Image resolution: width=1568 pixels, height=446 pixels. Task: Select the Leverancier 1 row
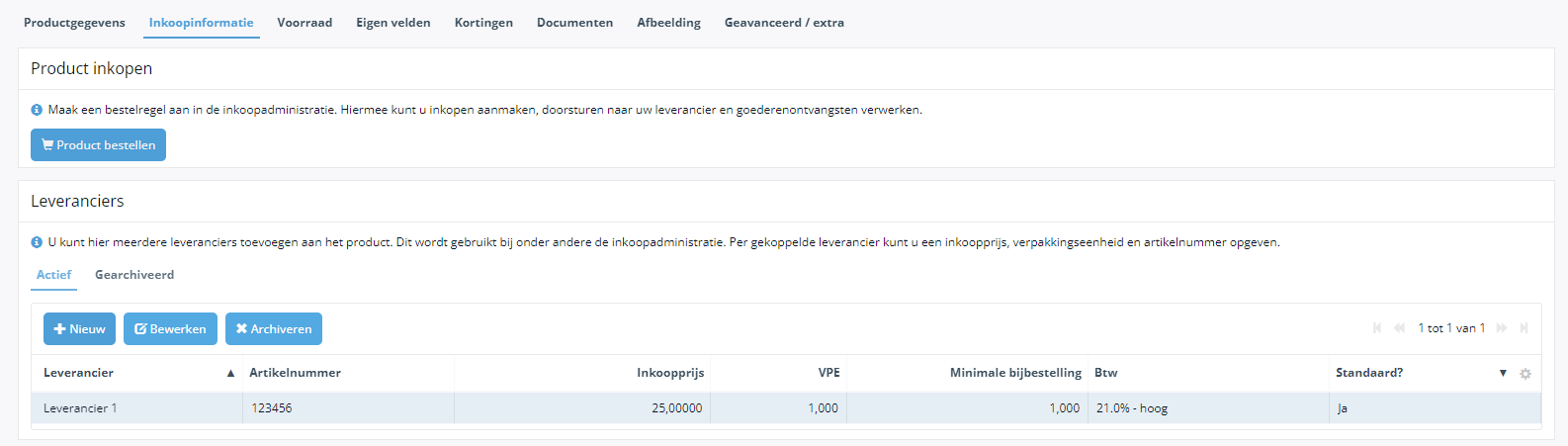786,408
